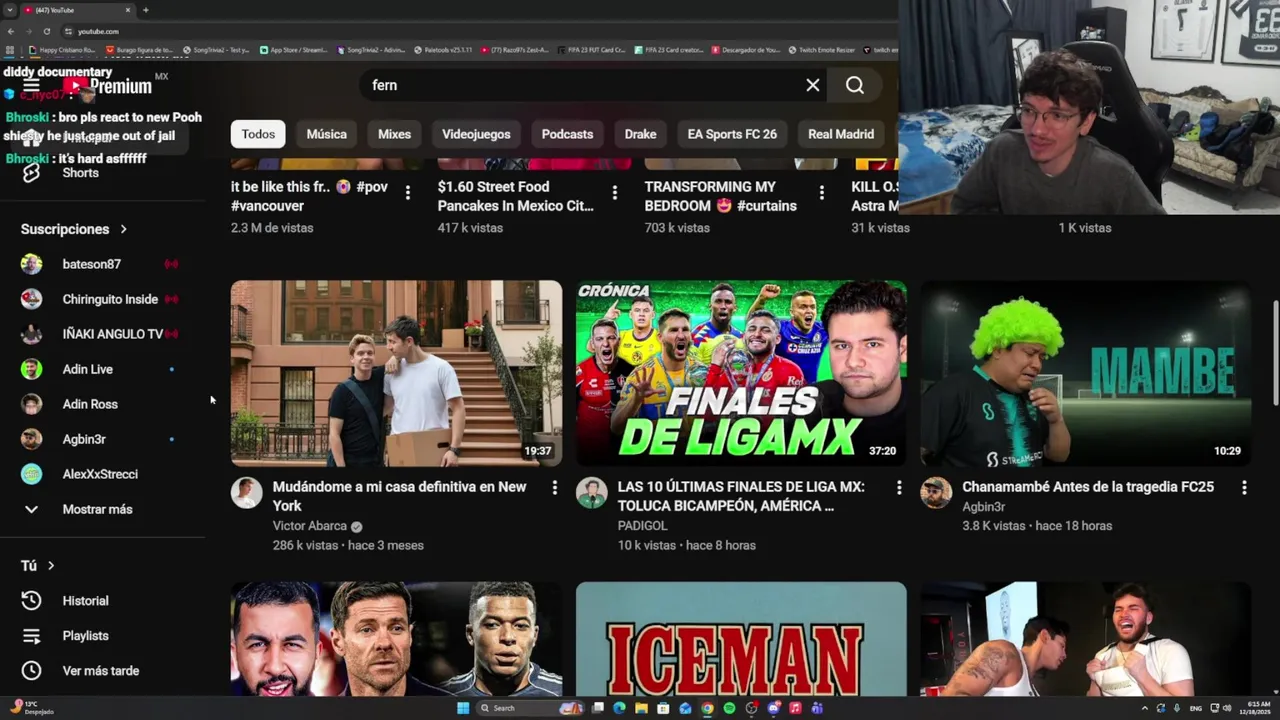1280x720 pixels.
Task: Open Spotify from the taskbar
Action: pyautogui.click(x=729, y=708)
